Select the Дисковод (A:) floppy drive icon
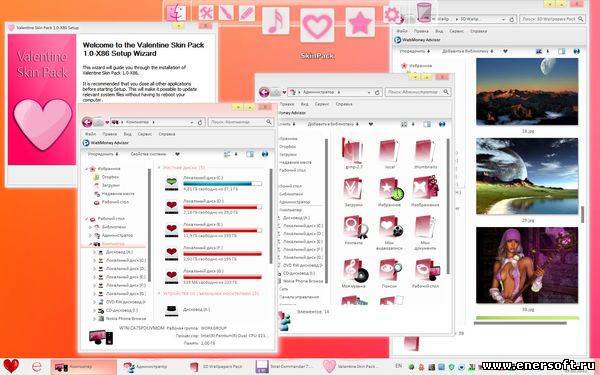This screenshot has height=375, width=600. coord(171,310)
